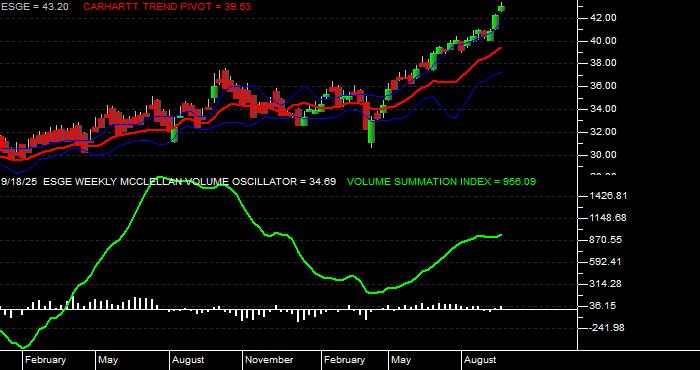Click the long green candle at the lowest dip

(x=371, y=132)
